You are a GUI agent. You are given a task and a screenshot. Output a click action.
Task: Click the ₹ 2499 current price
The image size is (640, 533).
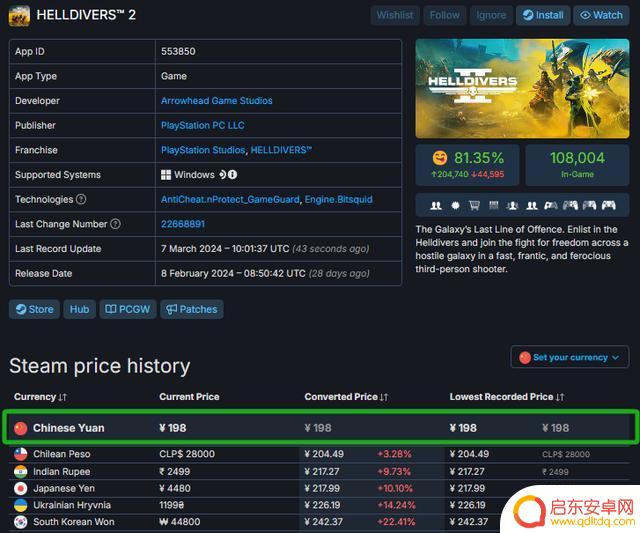point(175,471)
